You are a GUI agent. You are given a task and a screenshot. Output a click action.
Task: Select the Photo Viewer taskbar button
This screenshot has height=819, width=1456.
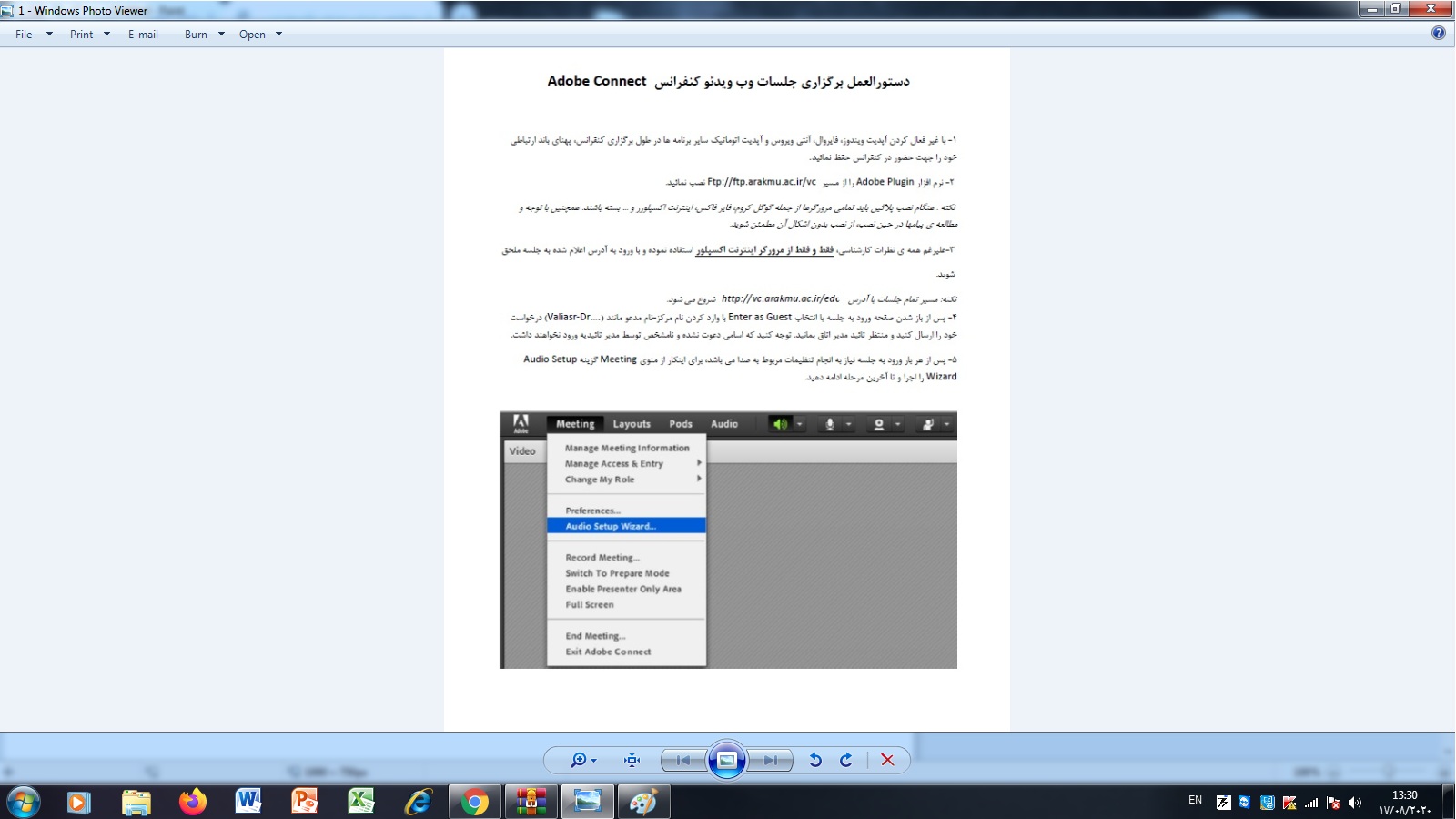coord(588,802)
